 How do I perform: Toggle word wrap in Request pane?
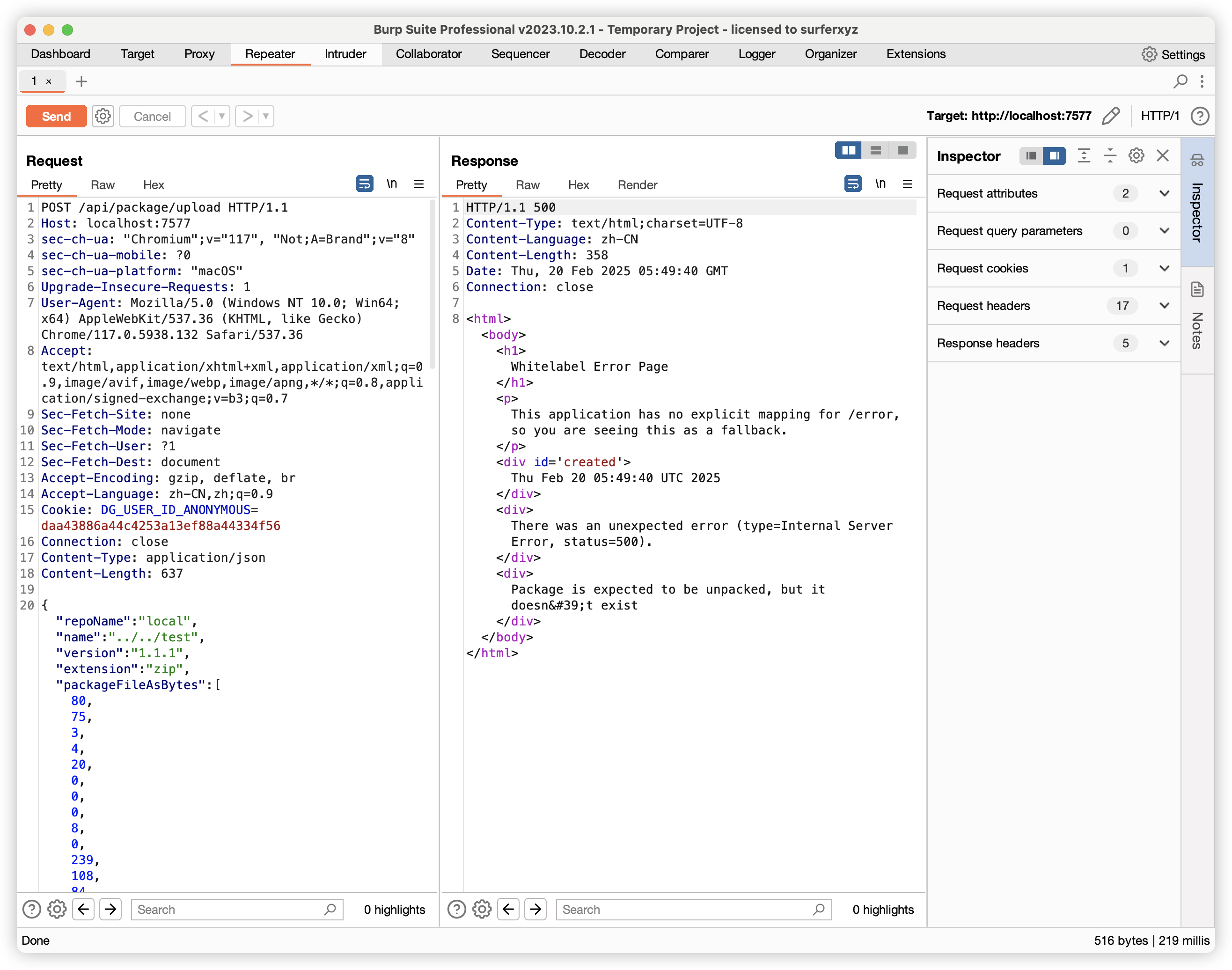pos(365,184)
